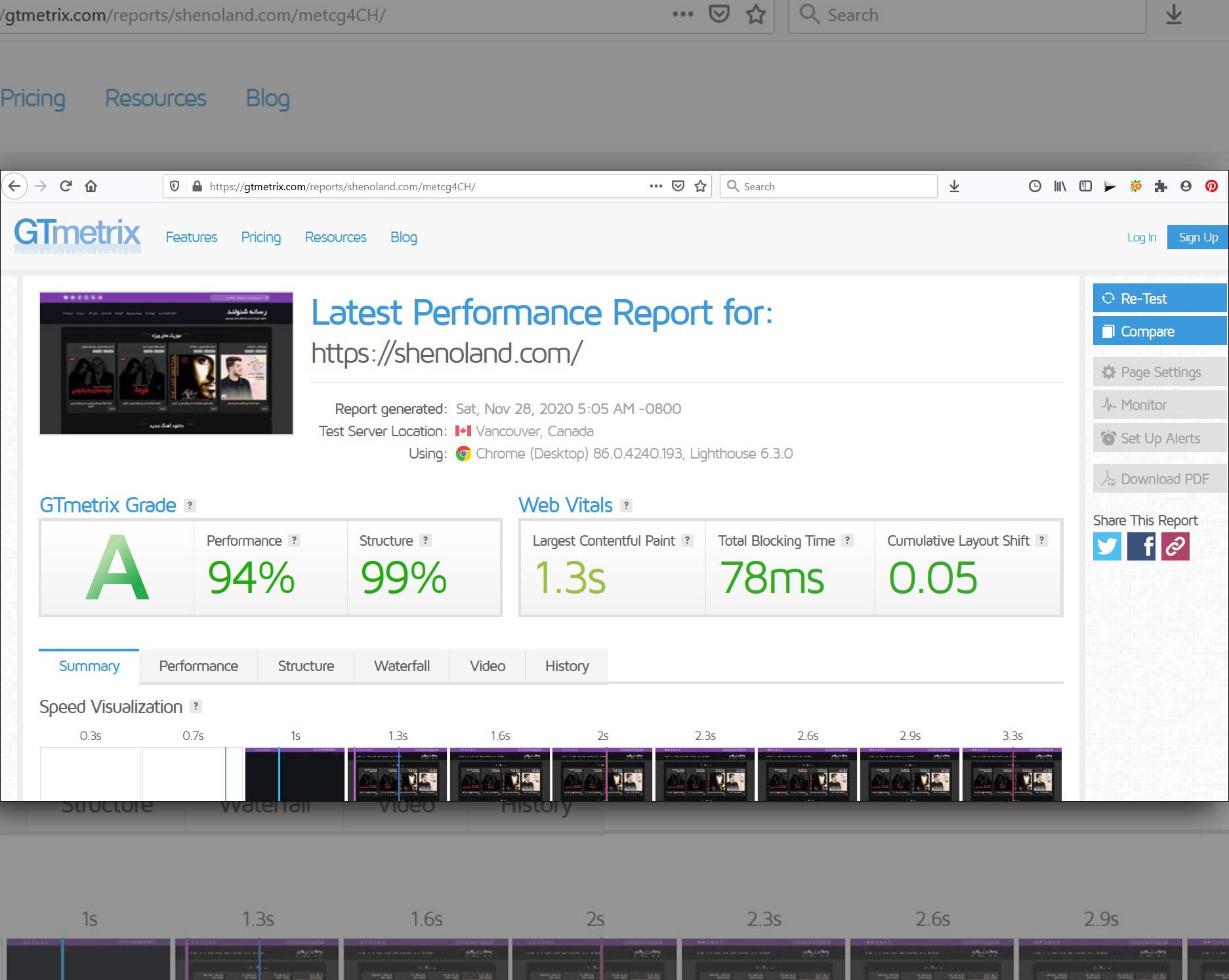Viewport: 1229px width, 980px height.
Task: Open tracking protection shield in address bar
Action: (175, 186)
